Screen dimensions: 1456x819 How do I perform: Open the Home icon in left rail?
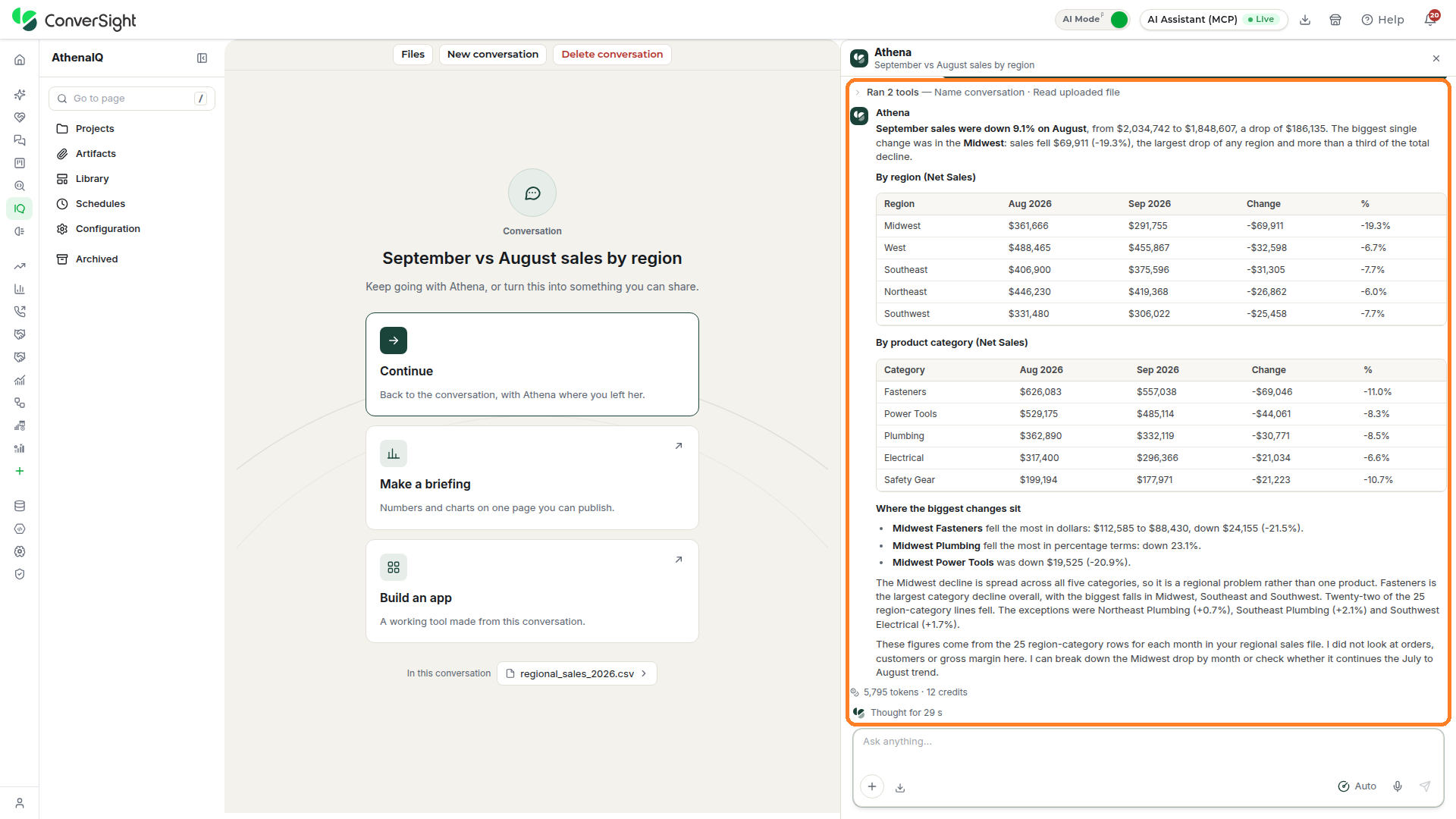point(20,60)
